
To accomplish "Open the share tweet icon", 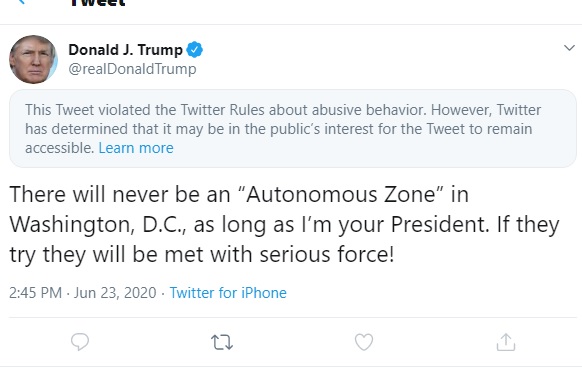I will click(x=506, y=342).
